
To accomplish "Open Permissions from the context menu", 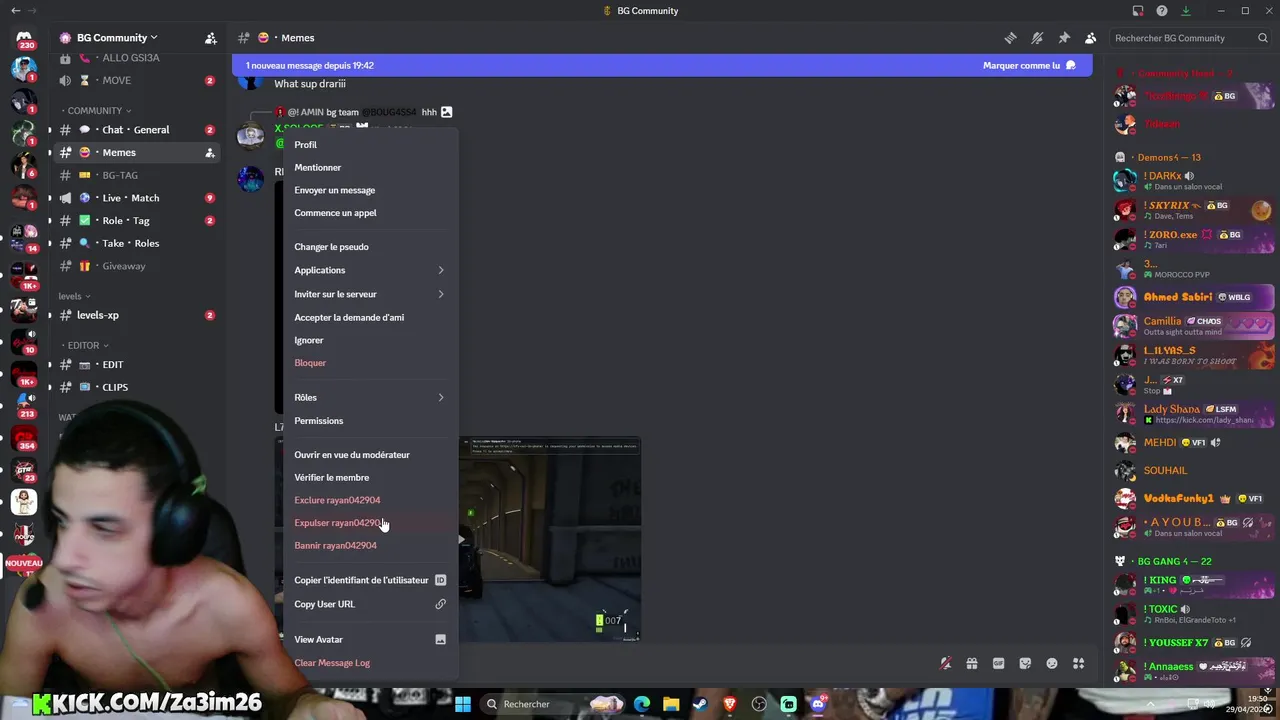I will point(369,421).
